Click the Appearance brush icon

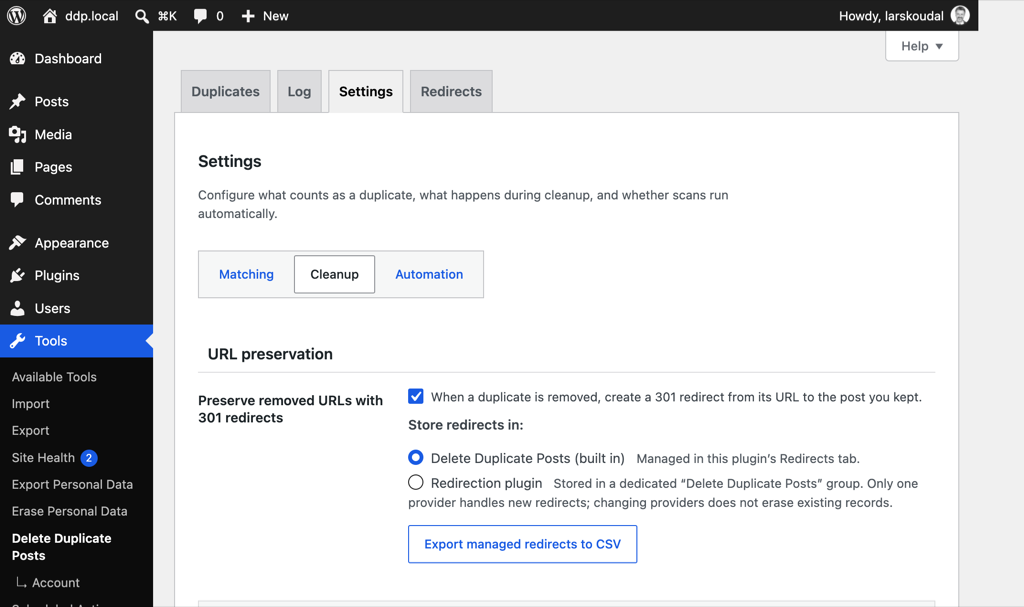(x=18, y=243)
